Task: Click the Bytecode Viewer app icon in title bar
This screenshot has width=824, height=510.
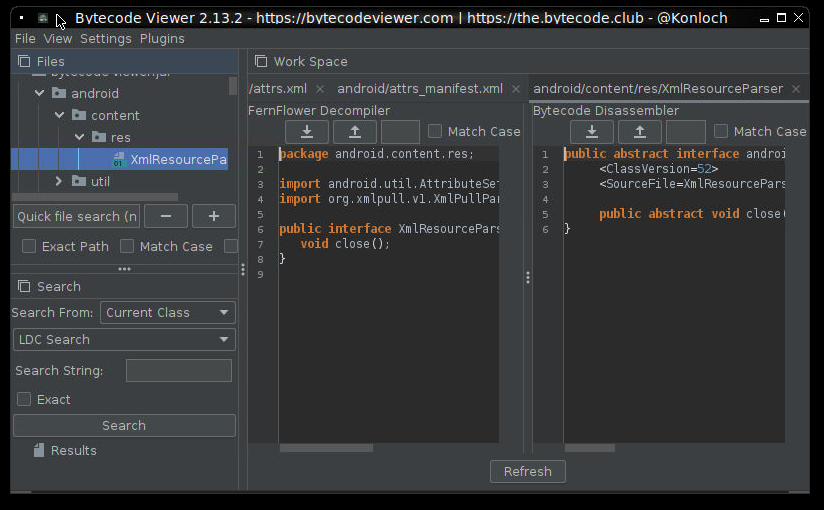Action: click(43, 18)
